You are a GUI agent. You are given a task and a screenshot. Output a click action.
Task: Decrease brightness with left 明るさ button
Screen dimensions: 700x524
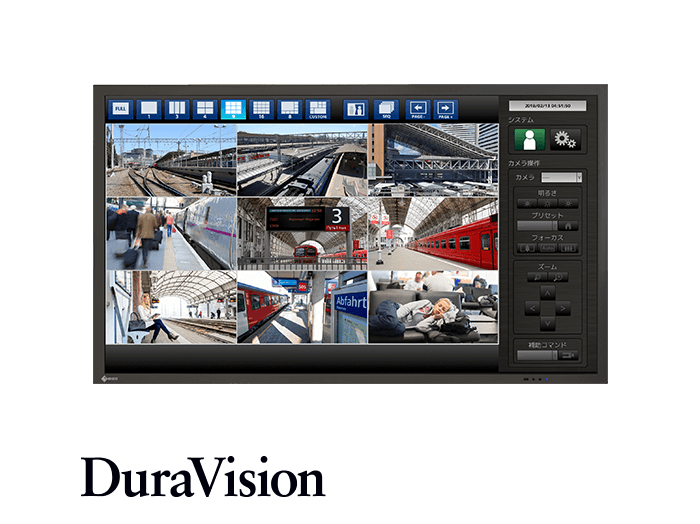[527, 204]
